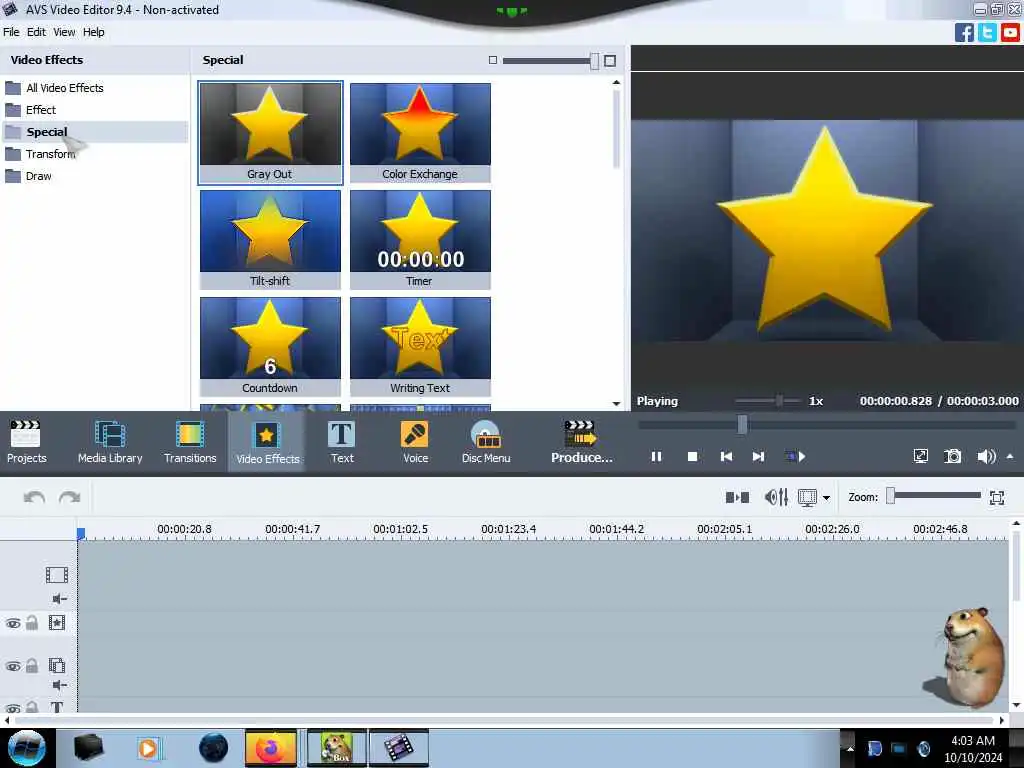Mute the overlay track audio
This screenshot has height=768, width=1024.
point(59,684)
